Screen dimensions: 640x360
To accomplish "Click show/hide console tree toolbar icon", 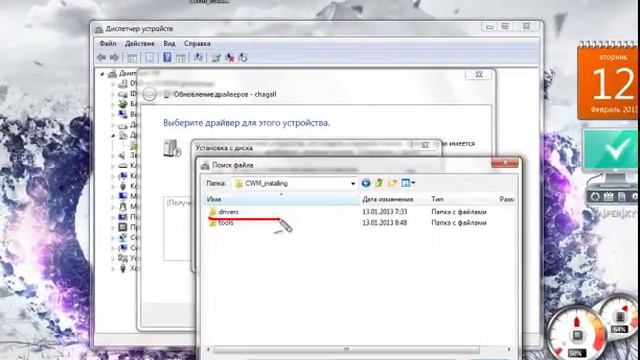I will click(132, 58).
